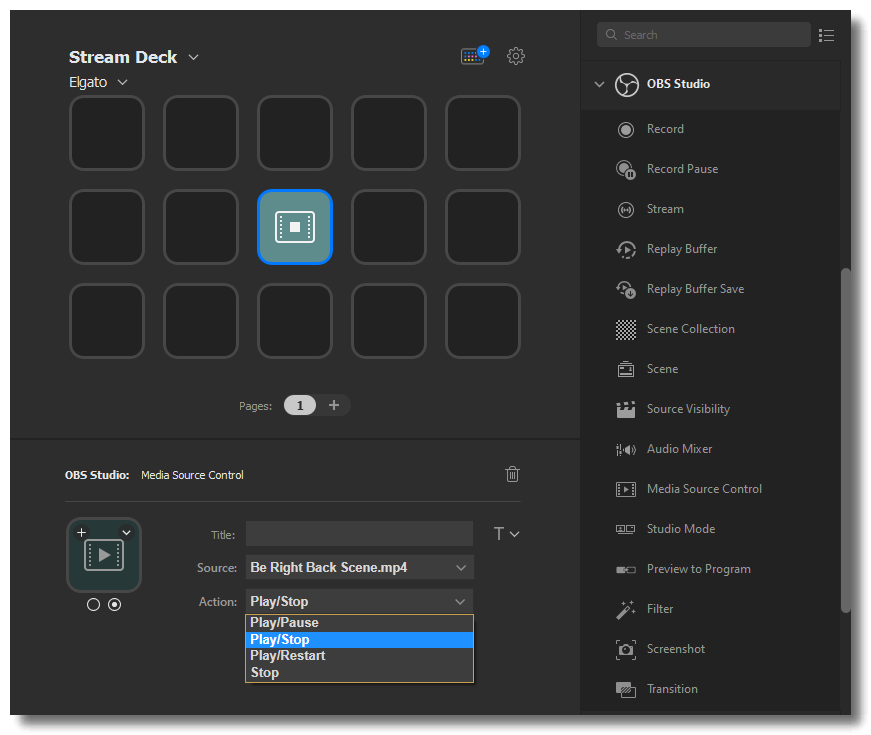
Task: Click the Filter label
Action: click(659, 609)
